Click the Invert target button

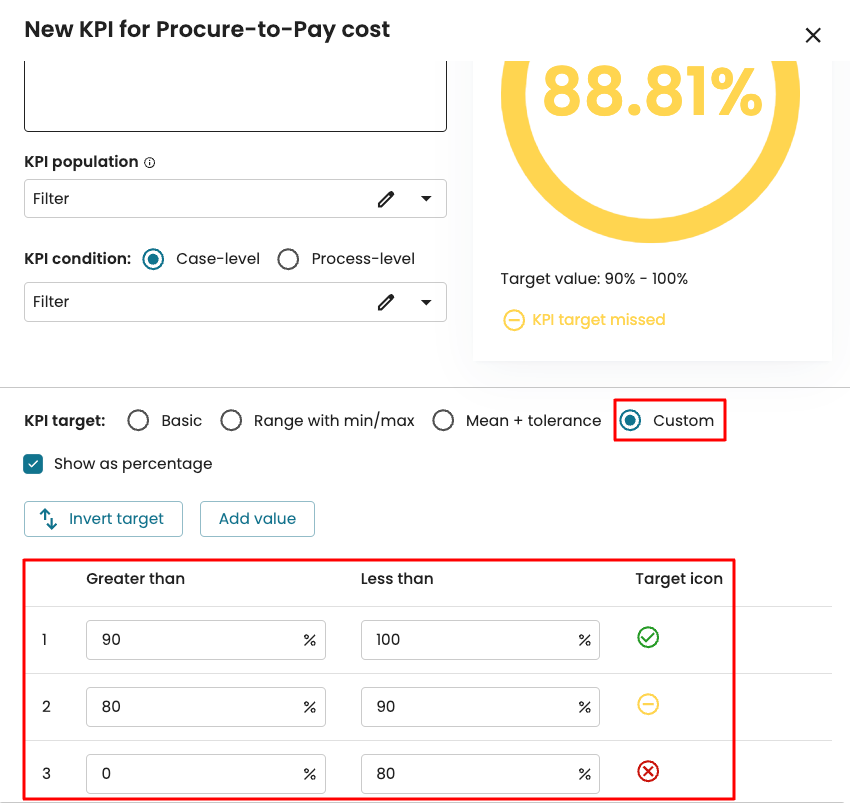pos(103,519)
